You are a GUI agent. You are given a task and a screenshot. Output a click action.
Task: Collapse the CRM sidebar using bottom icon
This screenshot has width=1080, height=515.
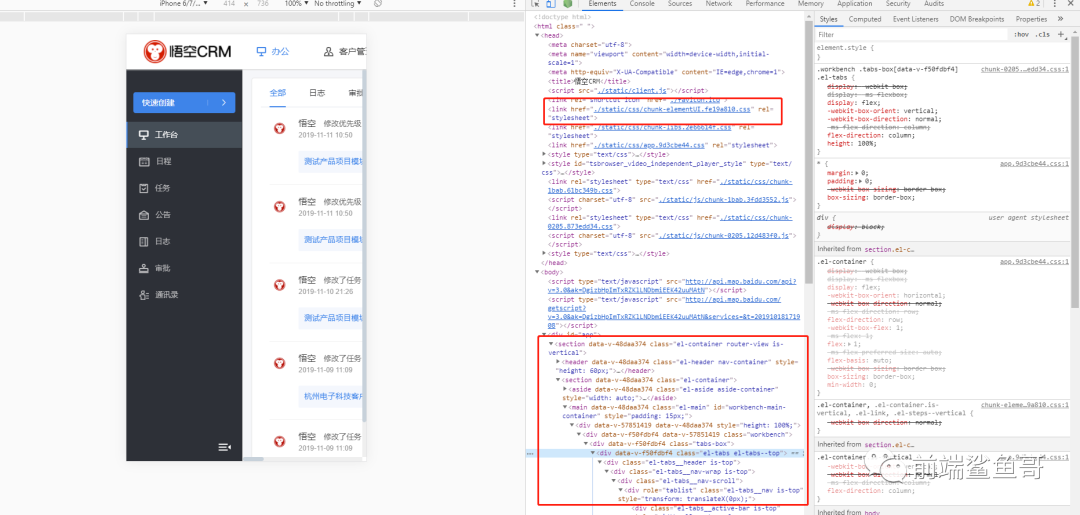click(225, 446)
